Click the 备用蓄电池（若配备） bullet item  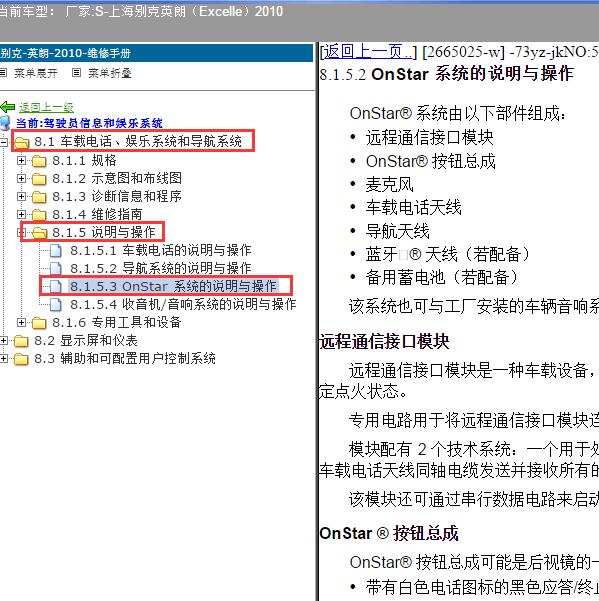click(x=442, y=277)
